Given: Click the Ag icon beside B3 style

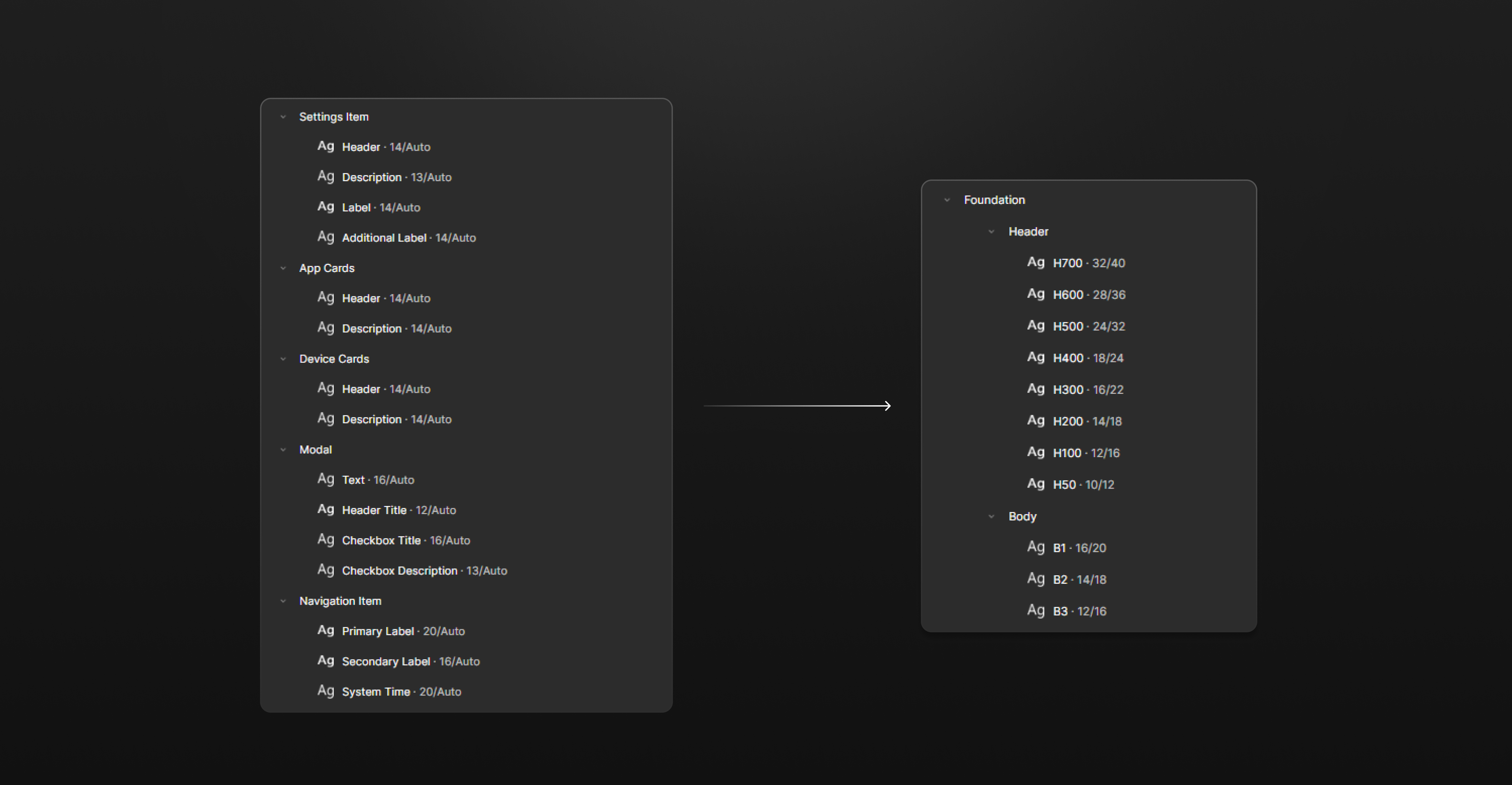Looking at the screenshot, I should pyautogui.click(x=1035, y=611).
